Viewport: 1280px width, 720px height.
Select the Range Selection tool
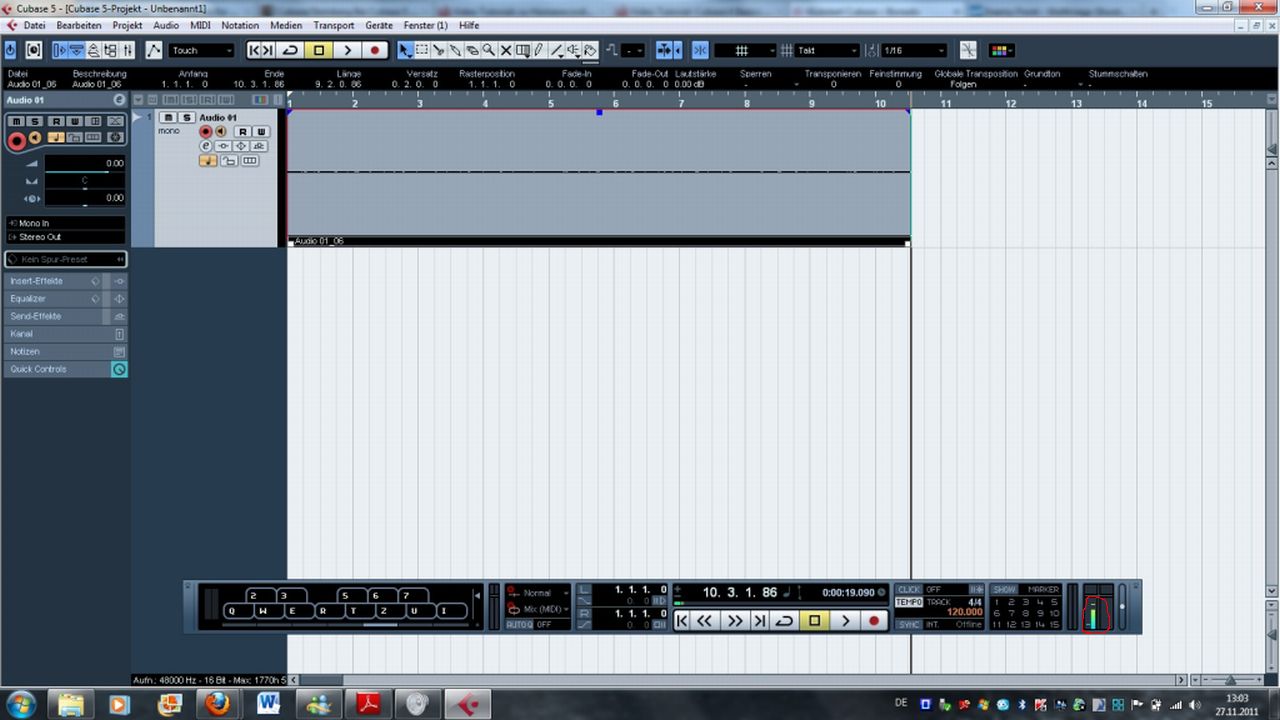(x=422, y=50)
